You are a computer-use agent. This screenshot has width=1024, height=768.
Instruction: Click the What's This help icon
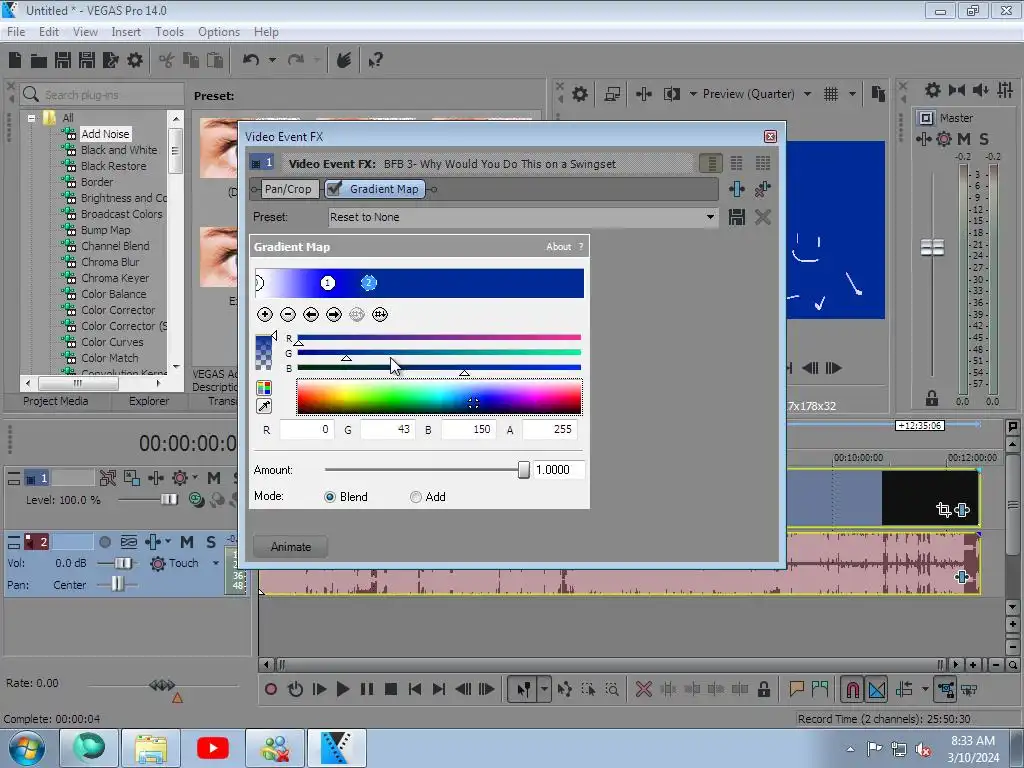coord(376,61)
